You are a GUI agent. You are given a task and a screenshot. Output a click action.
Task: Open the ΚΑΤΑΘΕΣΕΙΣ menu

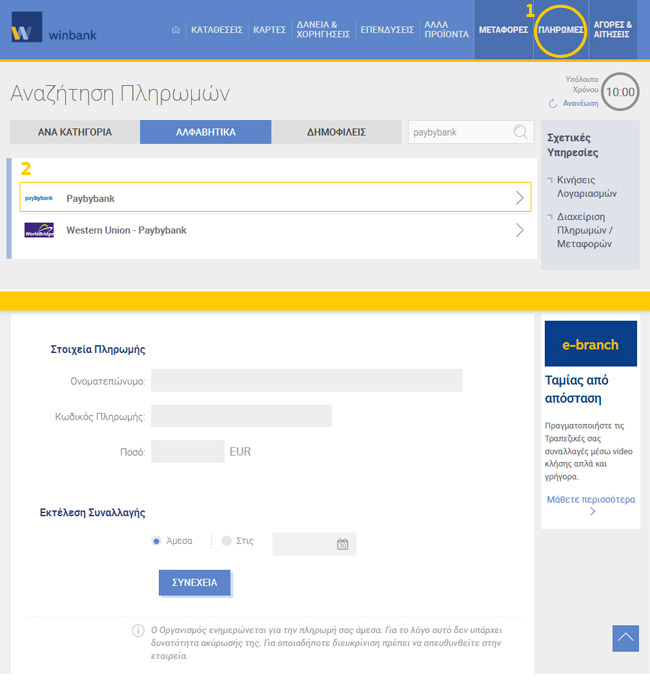click(216, 30)
